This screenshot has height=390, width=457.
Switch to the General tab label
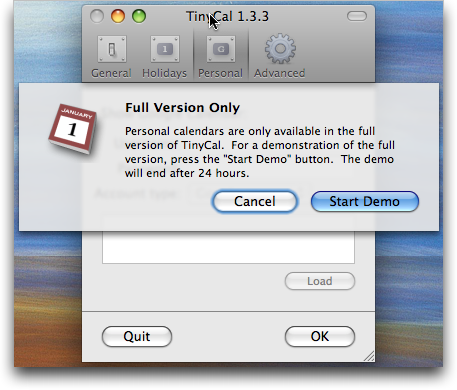pyautogui.click(x=111, y=73)
